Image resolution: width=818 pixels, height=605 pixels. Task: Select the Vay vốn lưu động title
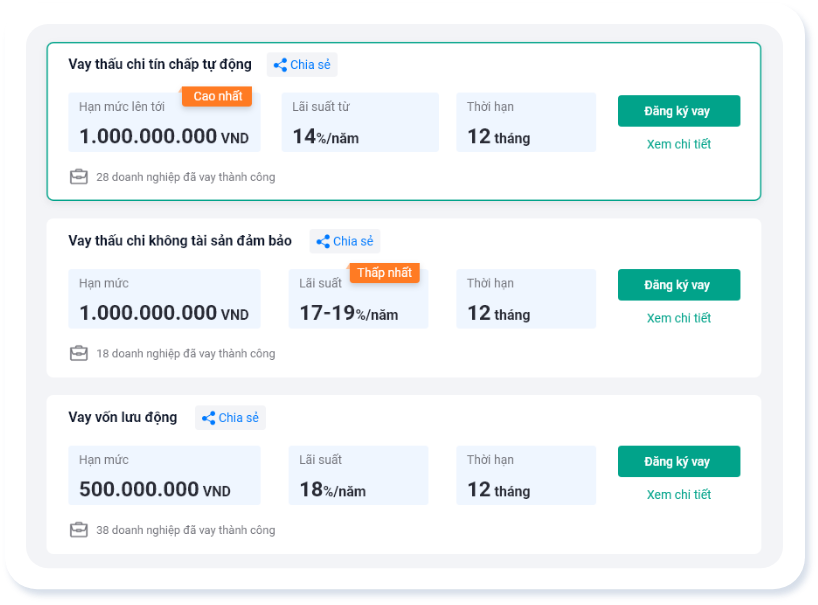[x=122, y=418]
